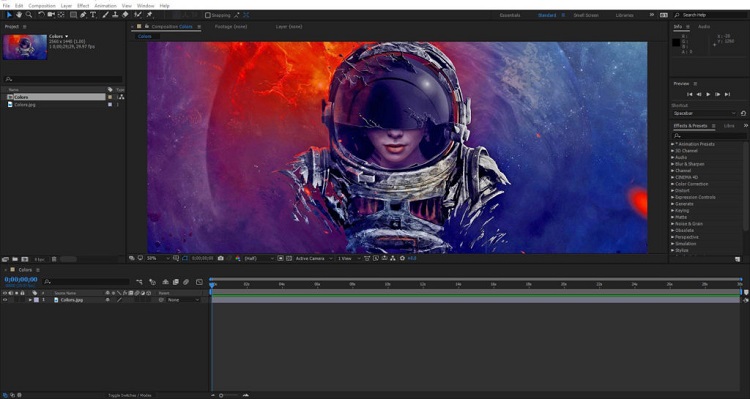Toggle Hide Shy Layers switch in timeline
750x399 pixels.
tap(165, 282)
